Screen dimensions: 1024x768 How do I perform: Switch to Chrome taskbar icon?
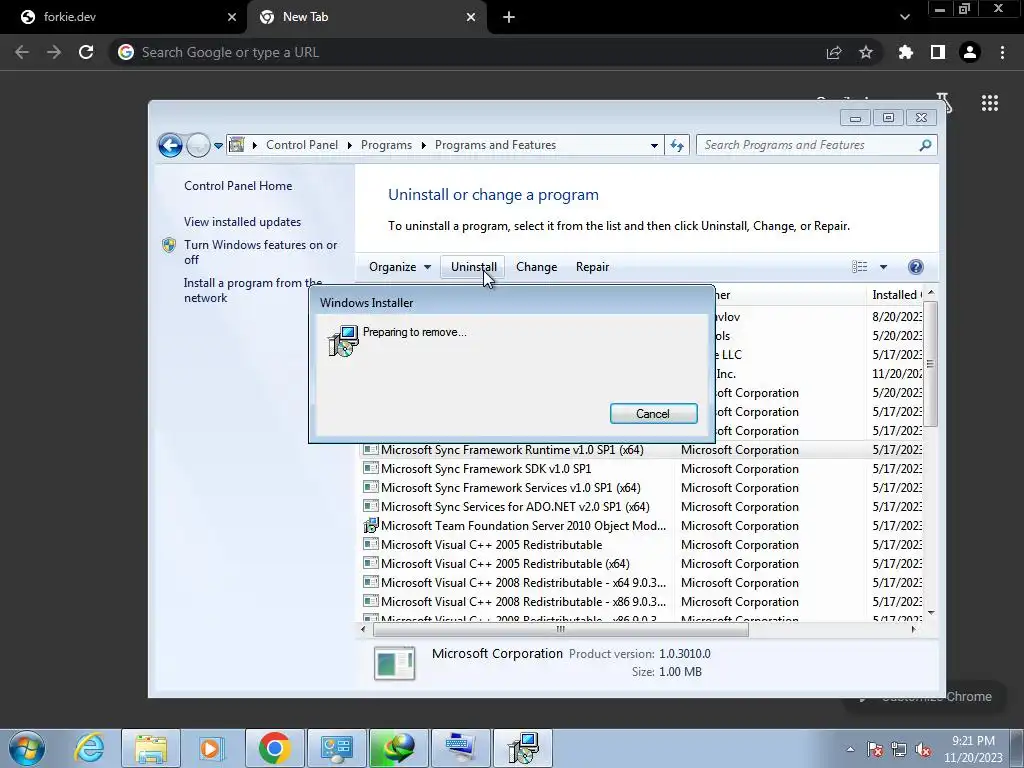point(274,748)
